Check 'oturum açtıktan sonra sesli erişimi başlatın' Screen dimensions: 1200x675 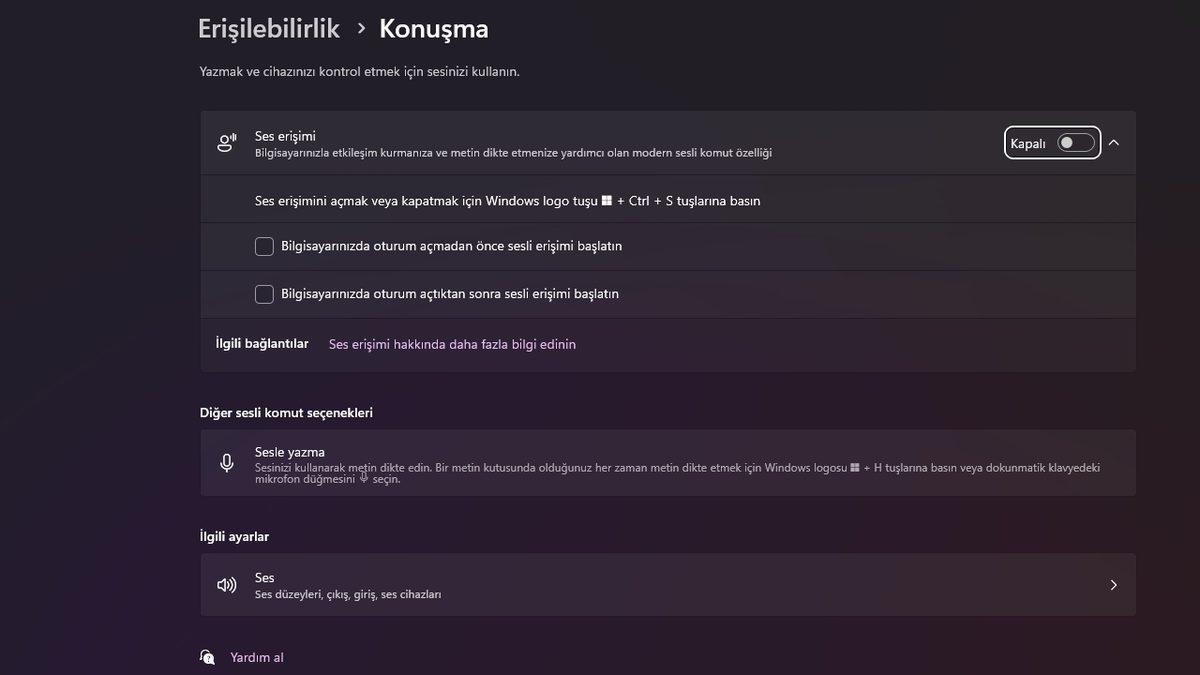click(264, 293)
